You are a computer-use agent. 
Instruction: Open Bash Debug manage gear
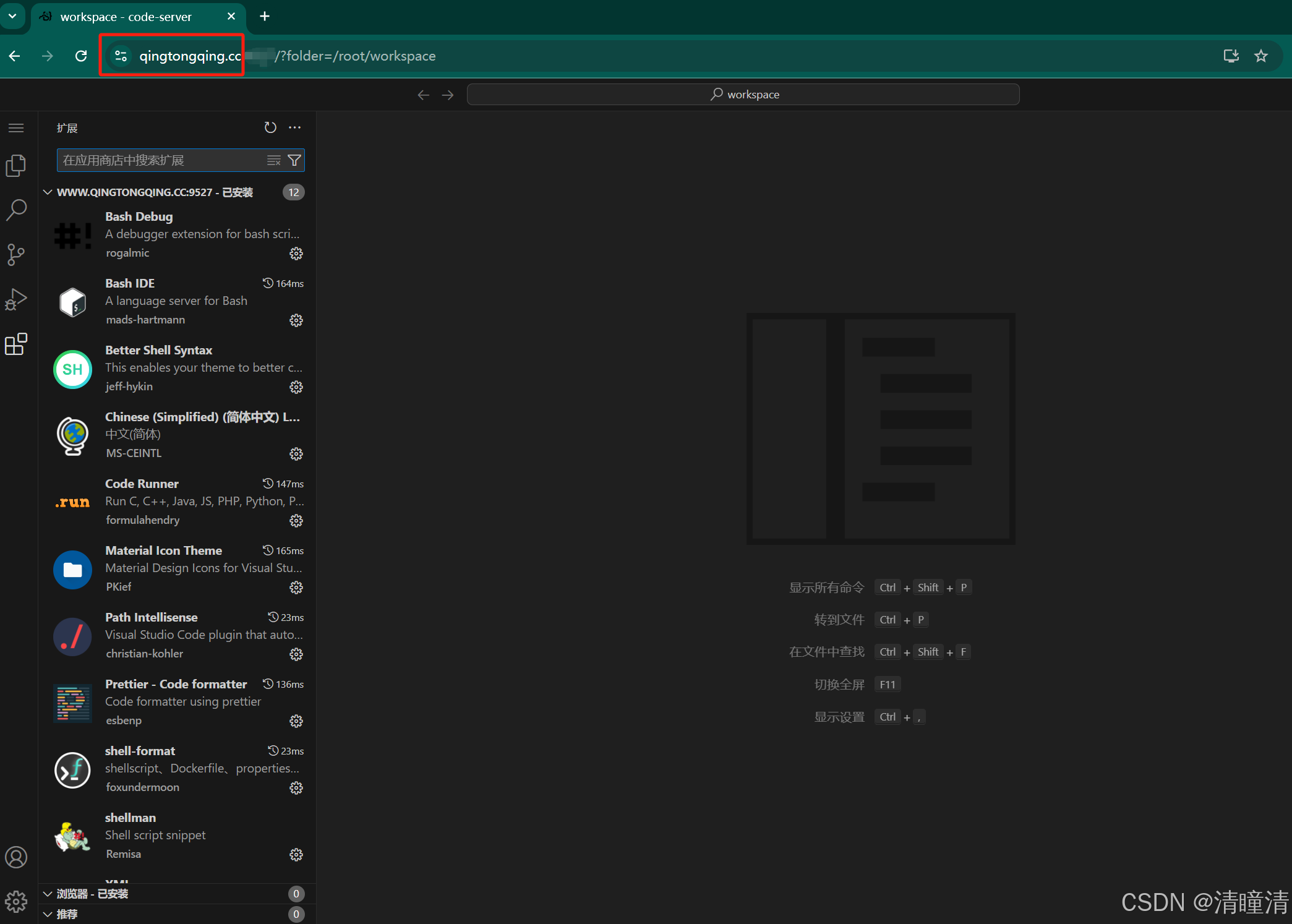click(296, 254)
